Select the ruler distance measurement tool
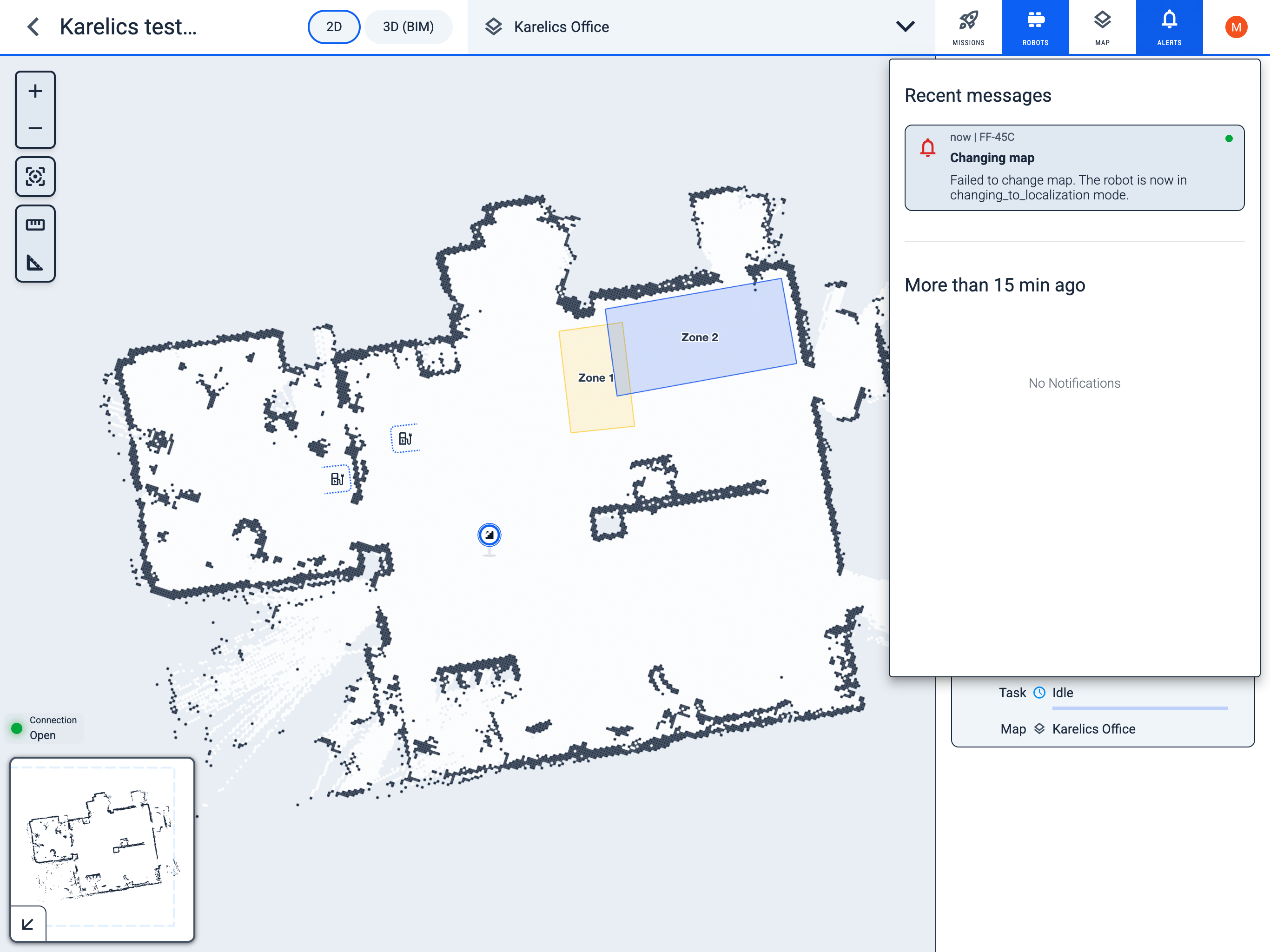1270x952 pixels. [35, 225]
